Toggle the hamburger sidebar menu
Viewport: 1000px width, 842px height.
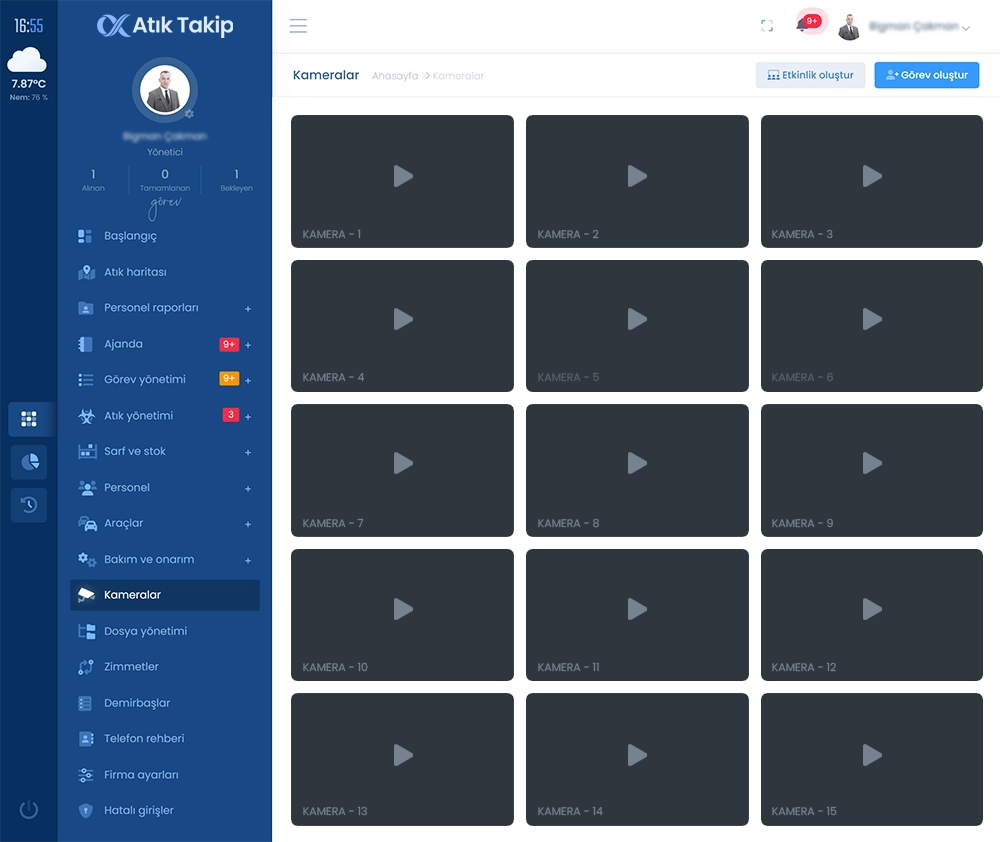[298, 26]
